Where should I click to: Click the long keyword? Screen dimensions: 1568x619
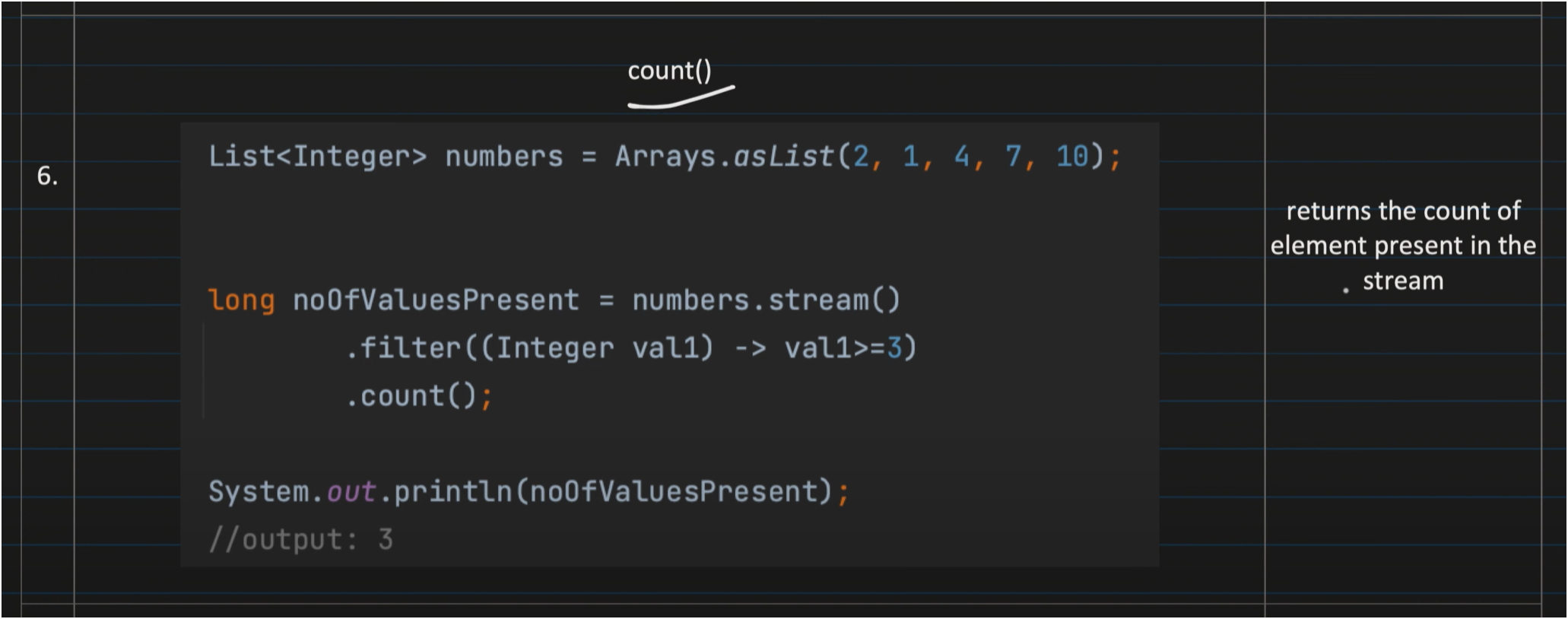click(241, 300)
